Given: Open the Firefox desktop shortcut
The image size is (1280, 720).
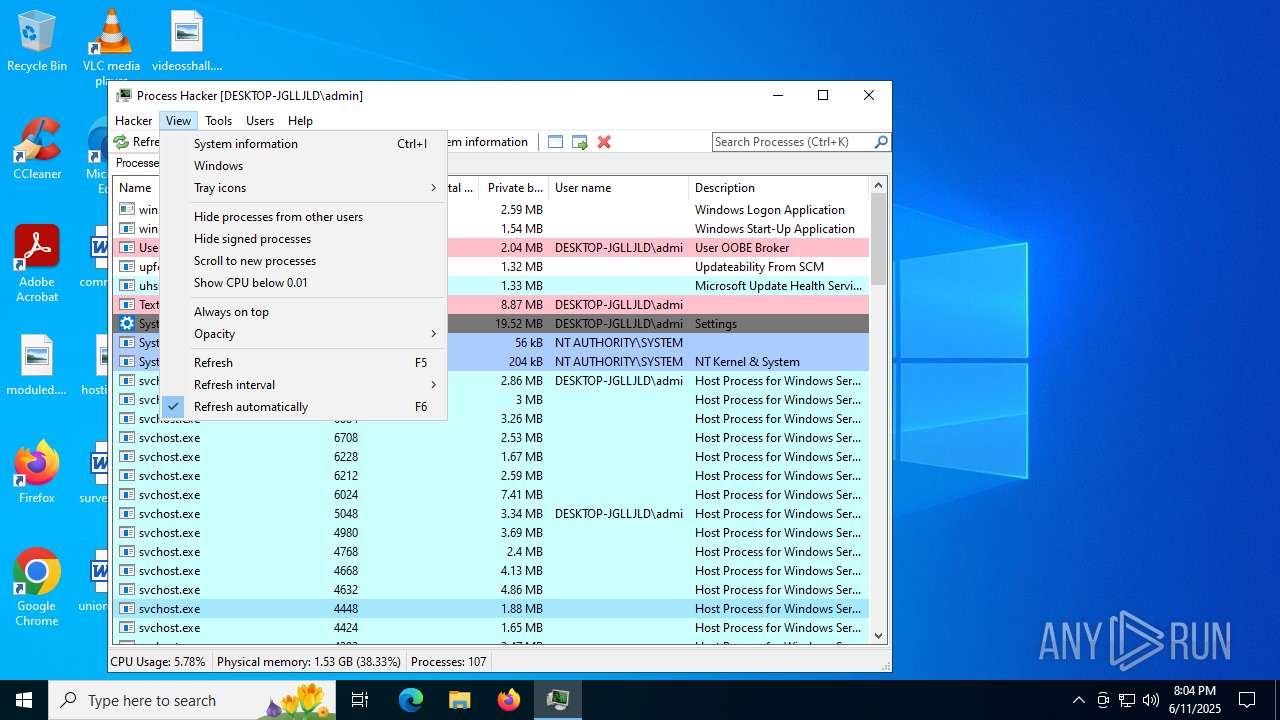Looking at the screenshot, I should (37, 473).
